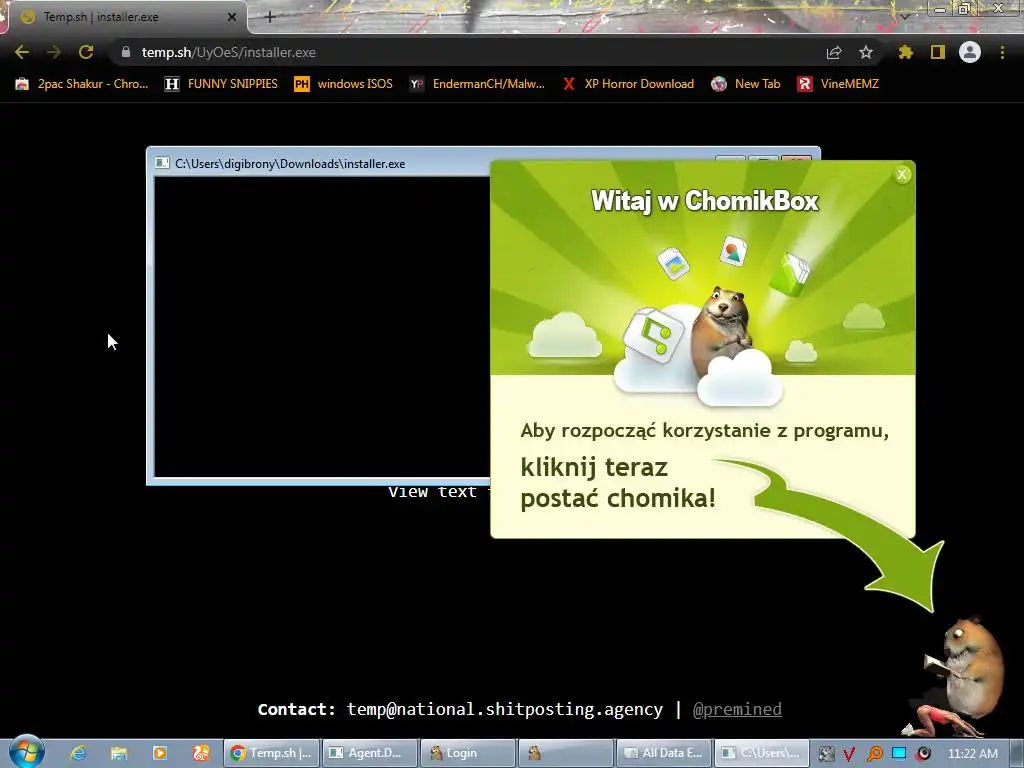1024x768 pixels.
Task: Click the blue monitor tray icon
Action: coord(899,754)
